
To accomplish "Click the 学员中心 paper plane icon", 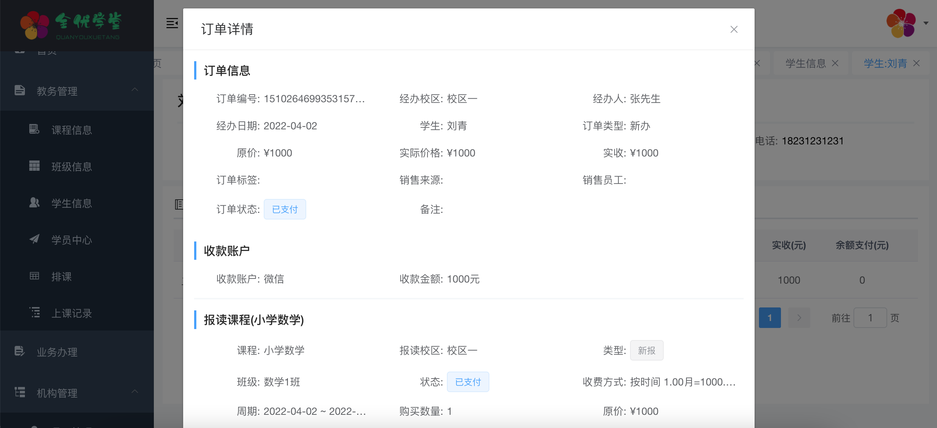I will (x=34, y=240).
